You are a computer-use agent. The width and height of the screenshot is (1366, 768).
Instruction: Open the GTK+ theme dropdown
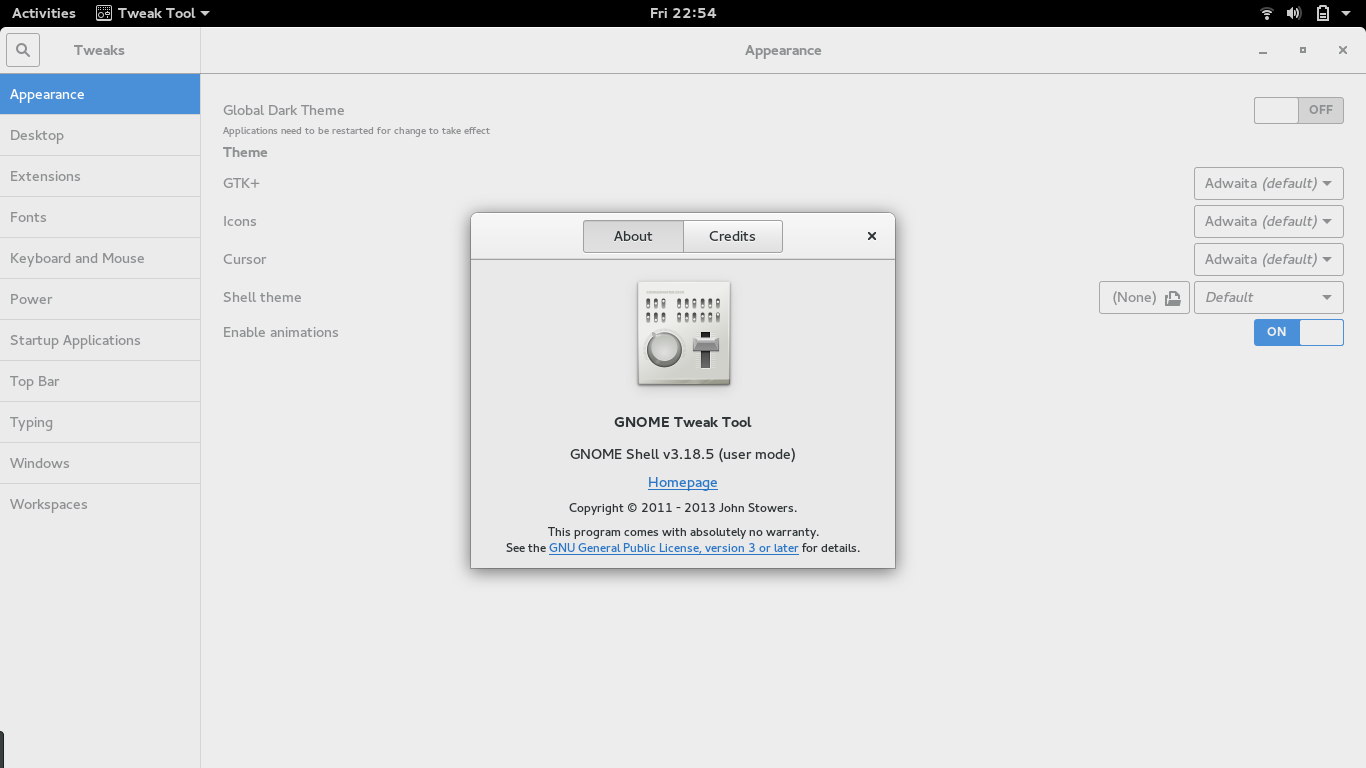pos(1268,183)
